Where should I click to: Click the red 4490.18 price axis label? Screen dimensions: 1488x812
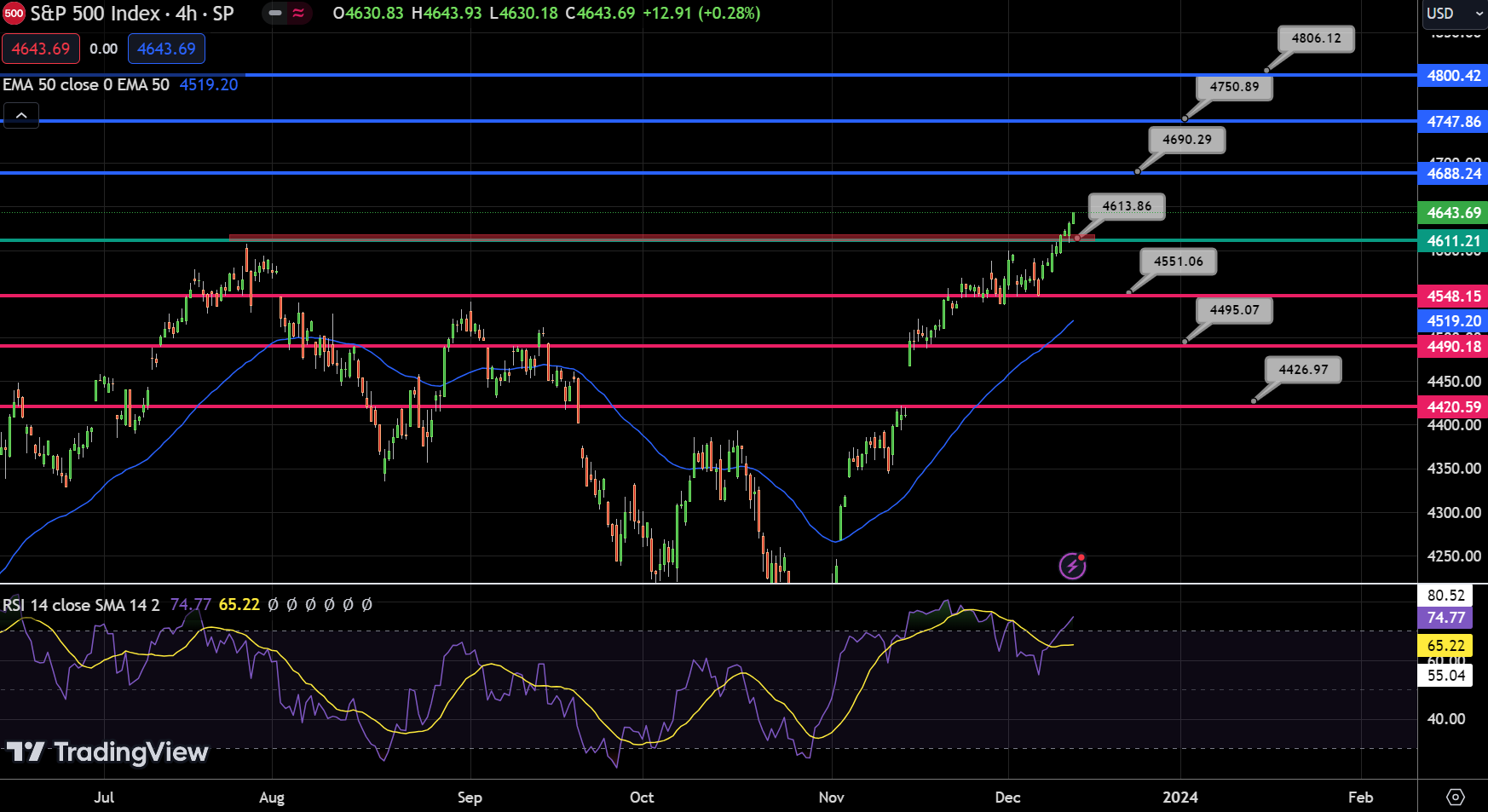[x=1453, y=346]
